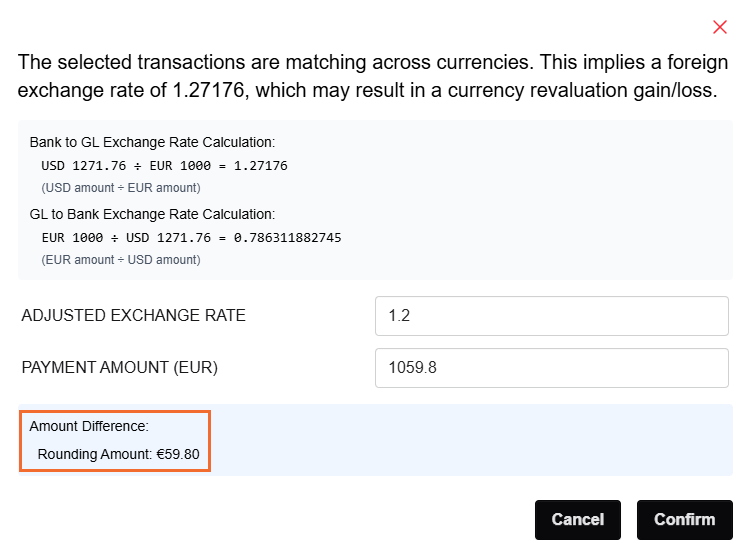Click the Adjusted Exchange Rate input field

pyautogui.click(x=552, y=316)
